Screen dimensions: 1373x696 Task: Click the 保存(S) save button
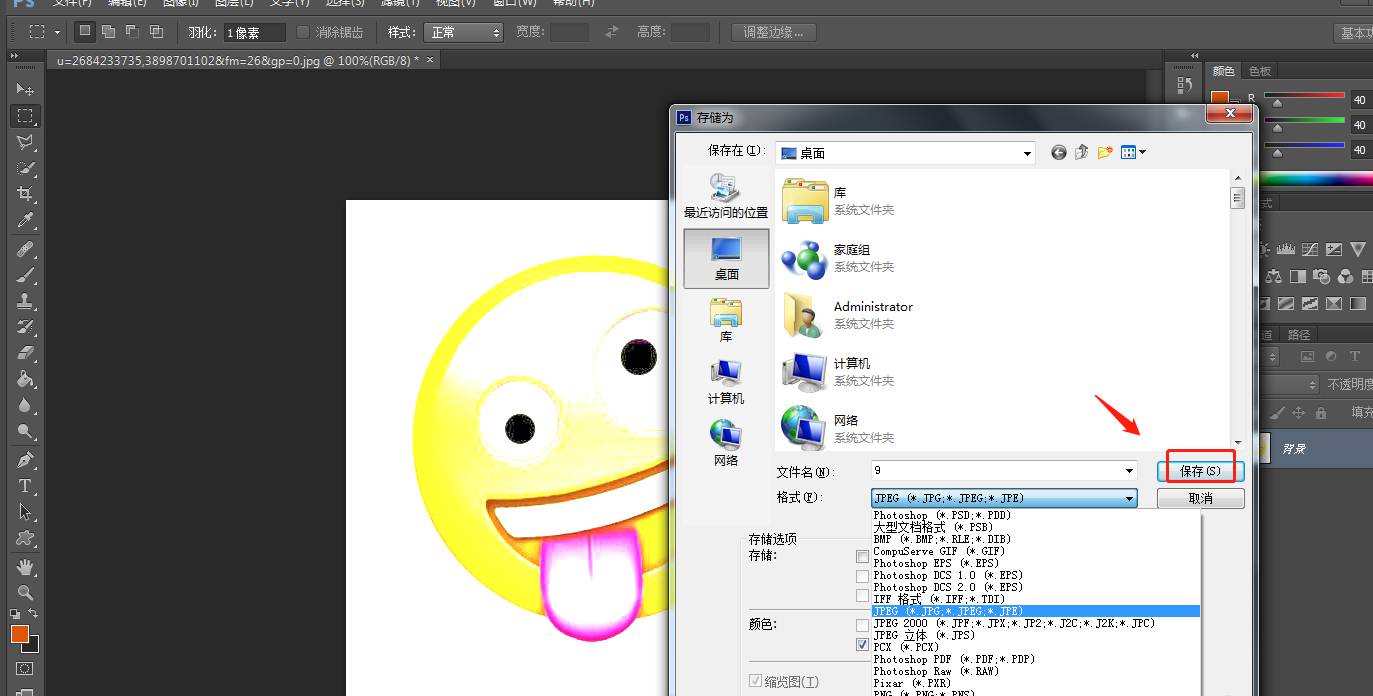tap(1200, 470)
